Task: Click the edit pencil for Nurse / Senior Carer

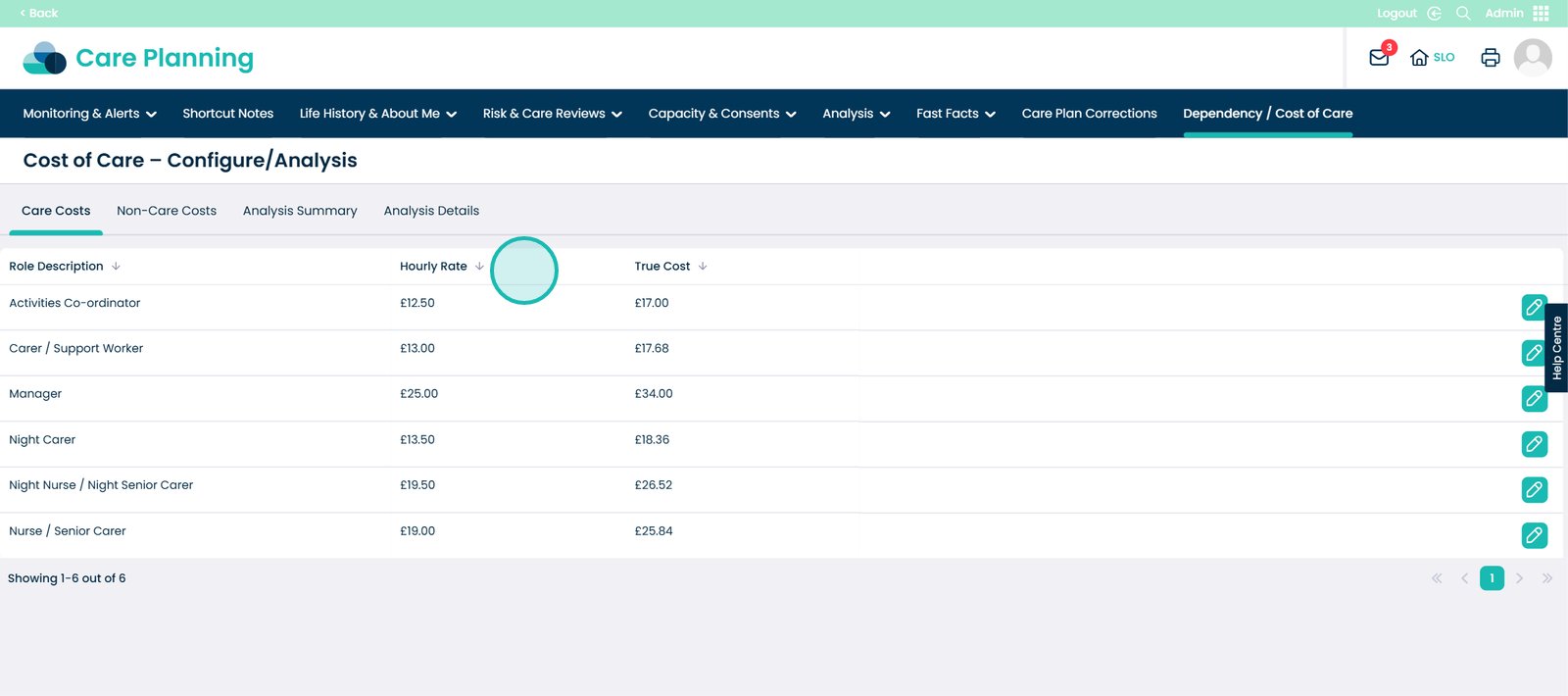Action: click(1534, 535)
